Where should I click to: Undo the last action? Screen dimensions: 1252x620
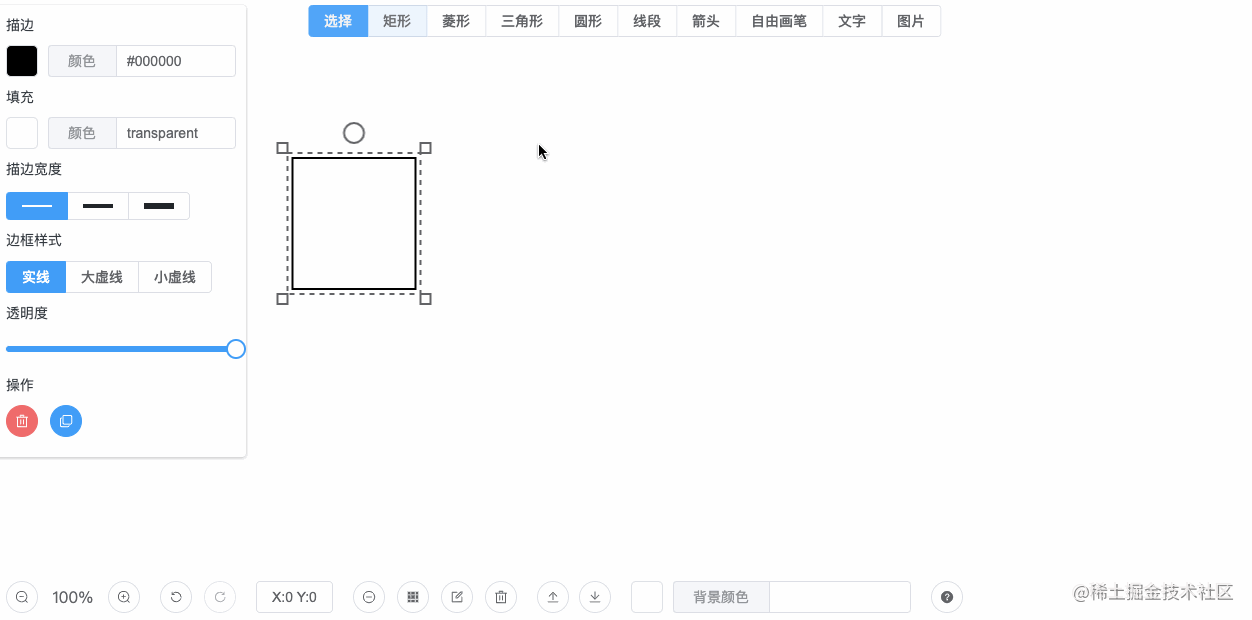point(176,597)
